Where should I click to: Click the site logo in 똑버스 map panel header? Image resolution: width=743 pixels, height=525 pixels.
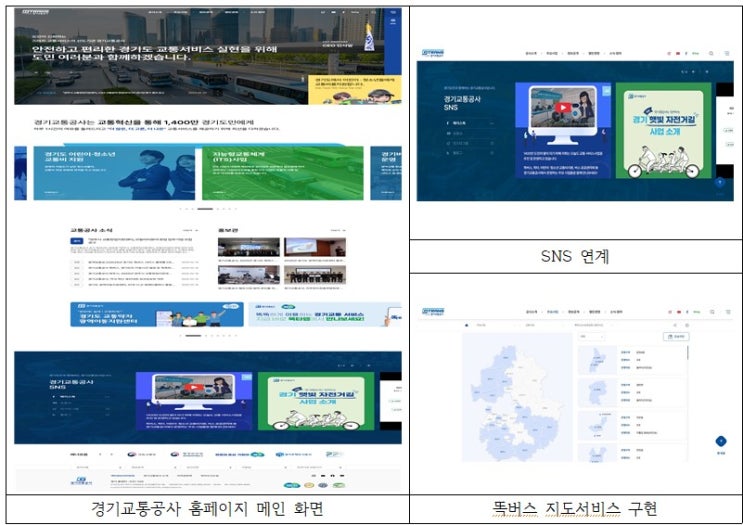pyautogui.click(x=433, y=311)
